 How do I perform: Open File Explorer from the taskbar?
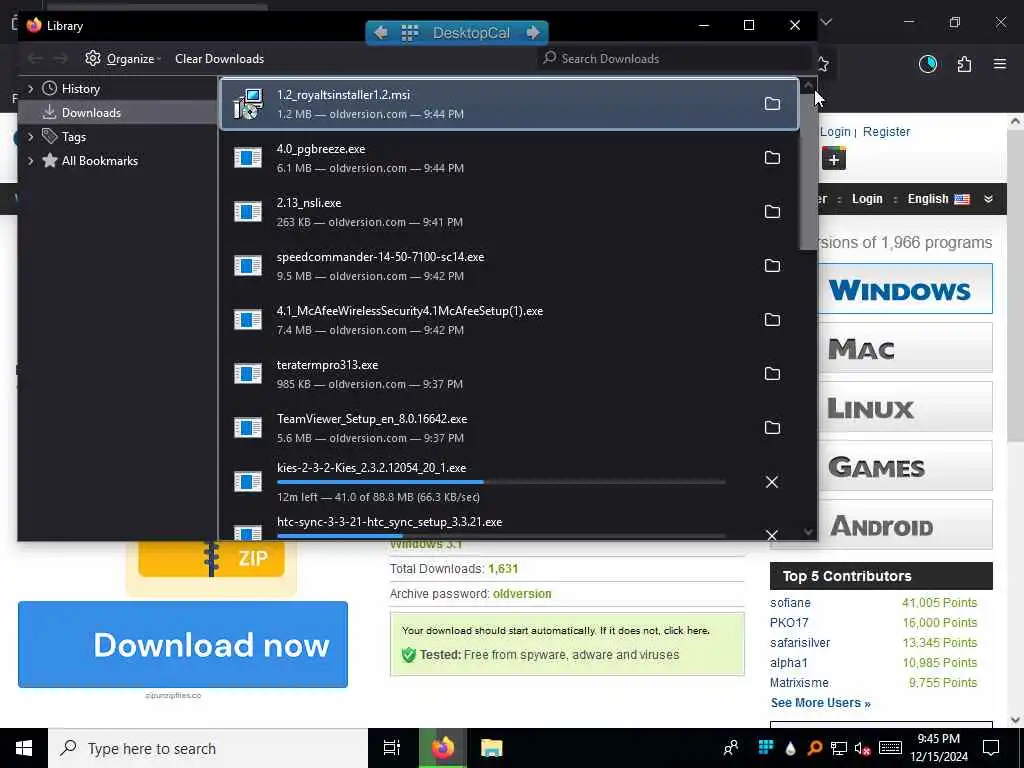point(492,748)
